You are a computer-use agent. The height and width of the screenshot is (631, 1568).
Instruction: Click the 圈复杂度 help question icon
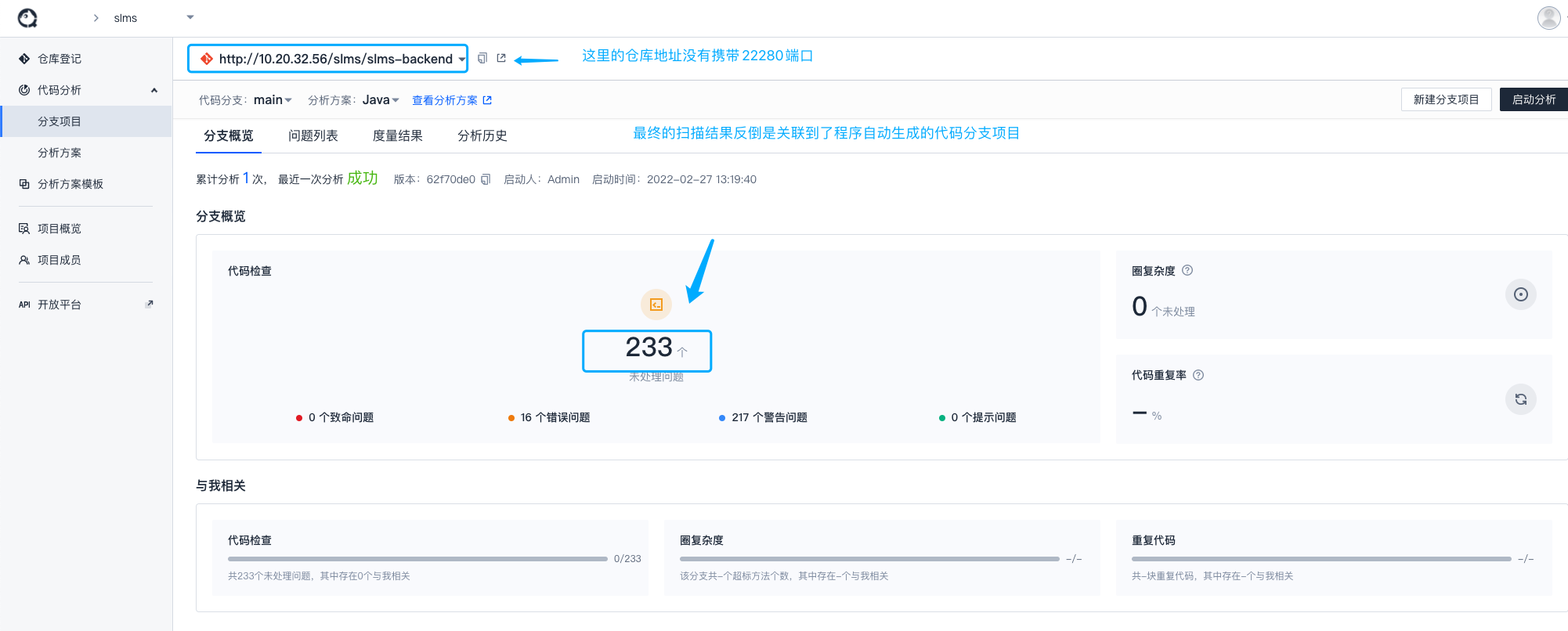point(1187,270)
